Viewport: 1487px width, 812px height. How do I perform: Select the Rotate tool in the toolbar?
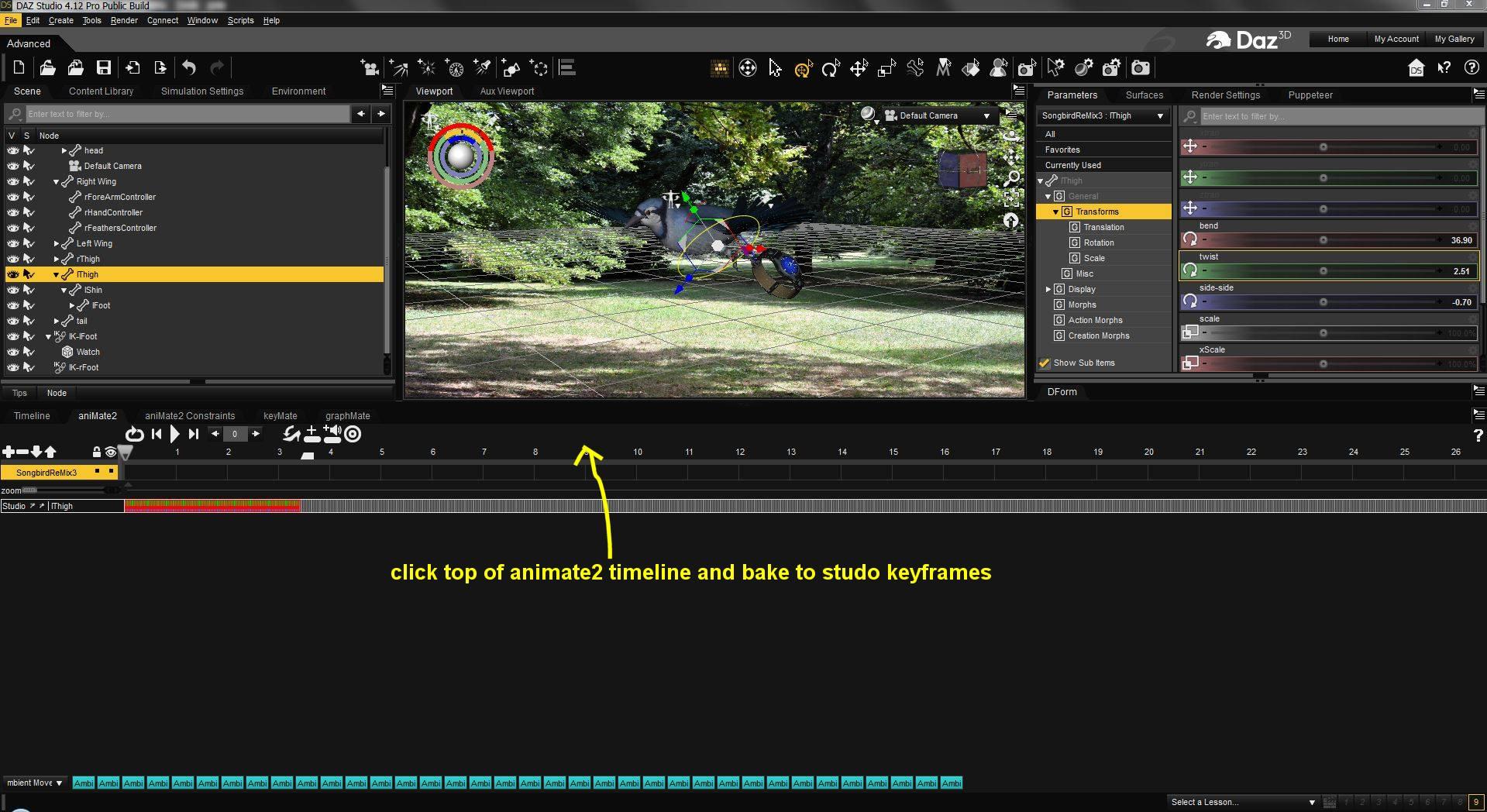831,69
